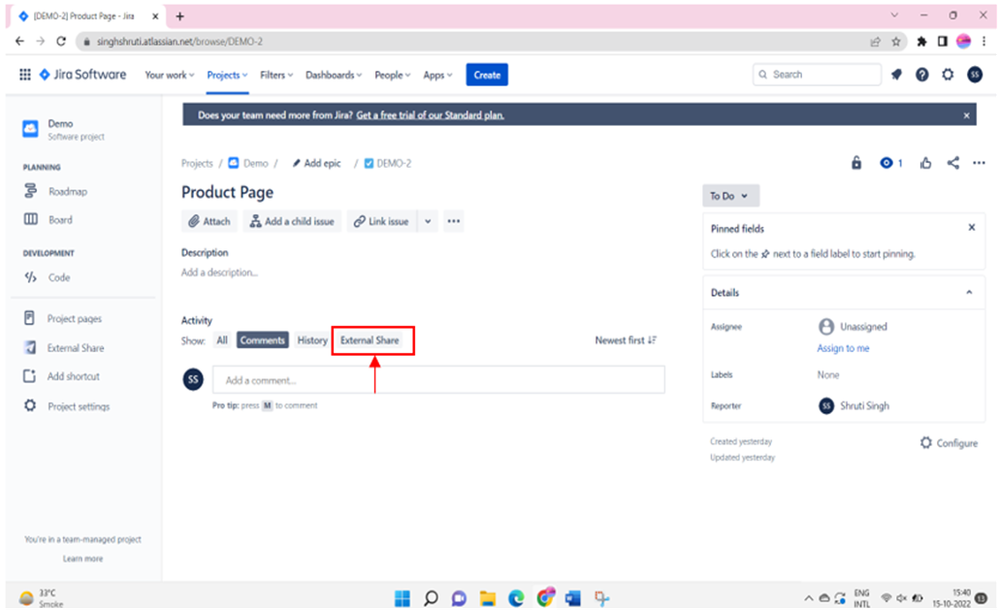The image size is (999, 611).
Task: Open the more actions dots beside Link issue
Action: tap(454, 221)
